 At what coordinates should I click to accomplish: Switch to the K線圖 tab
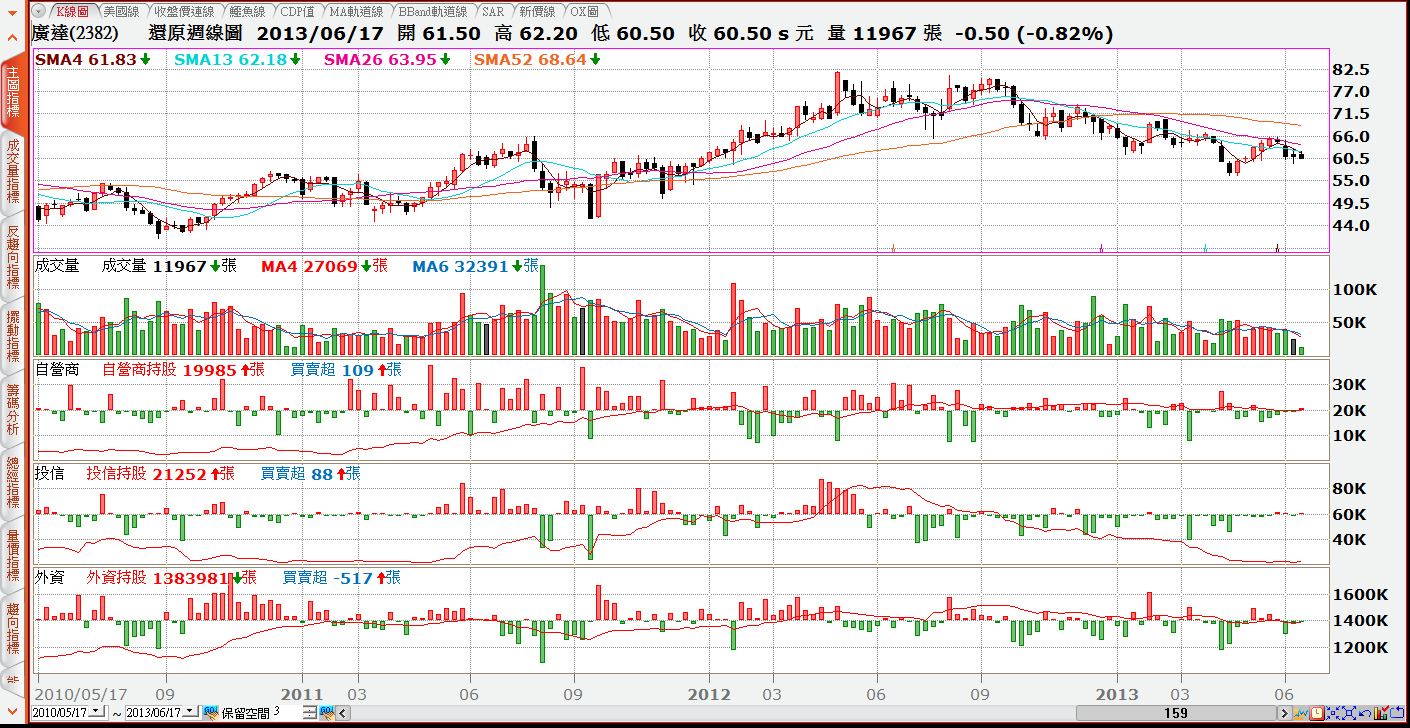(72, 11)
